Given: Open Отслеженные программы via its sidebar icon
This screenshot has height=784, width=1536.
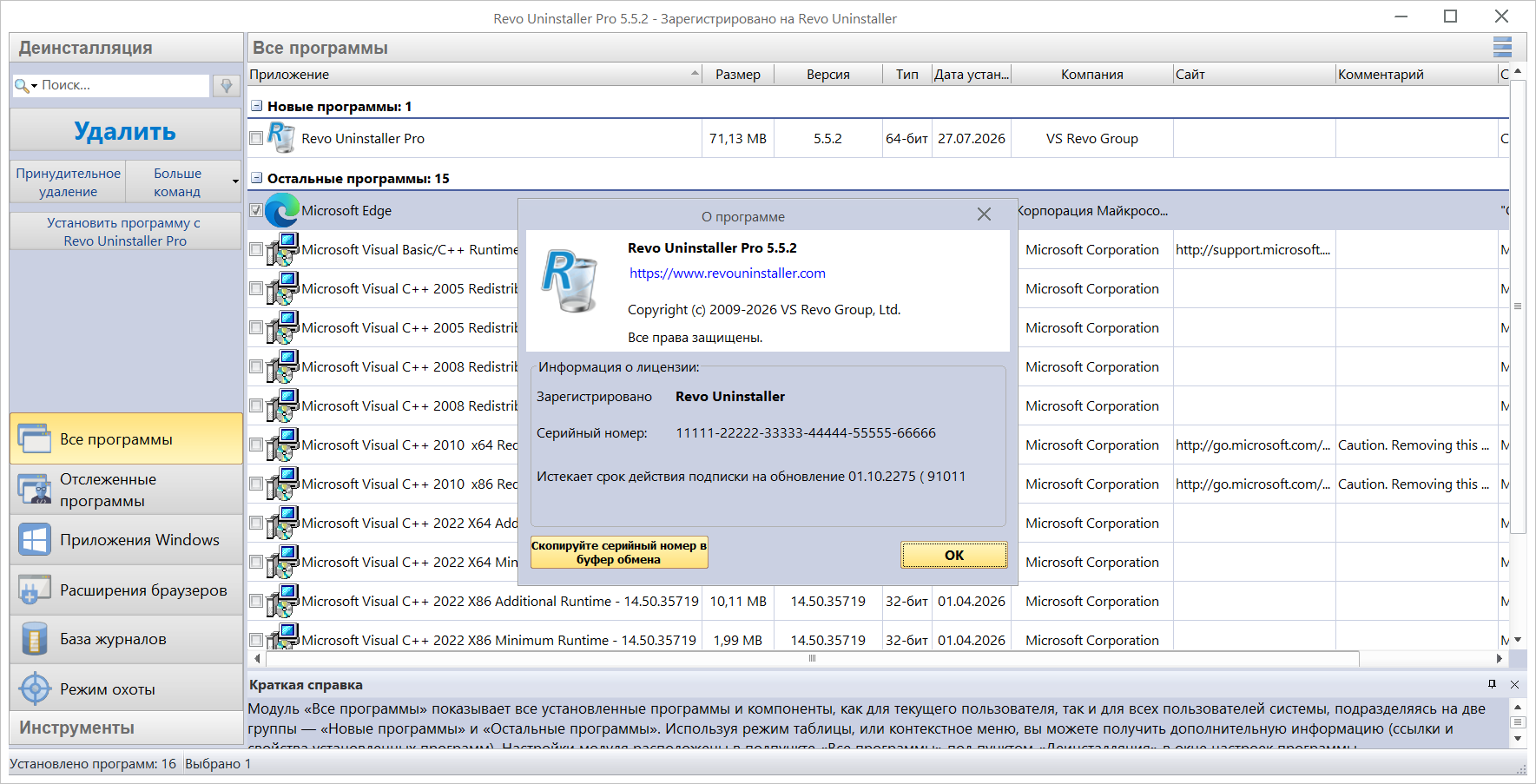Looking at the screenshot, I should [x=35, y=490].
